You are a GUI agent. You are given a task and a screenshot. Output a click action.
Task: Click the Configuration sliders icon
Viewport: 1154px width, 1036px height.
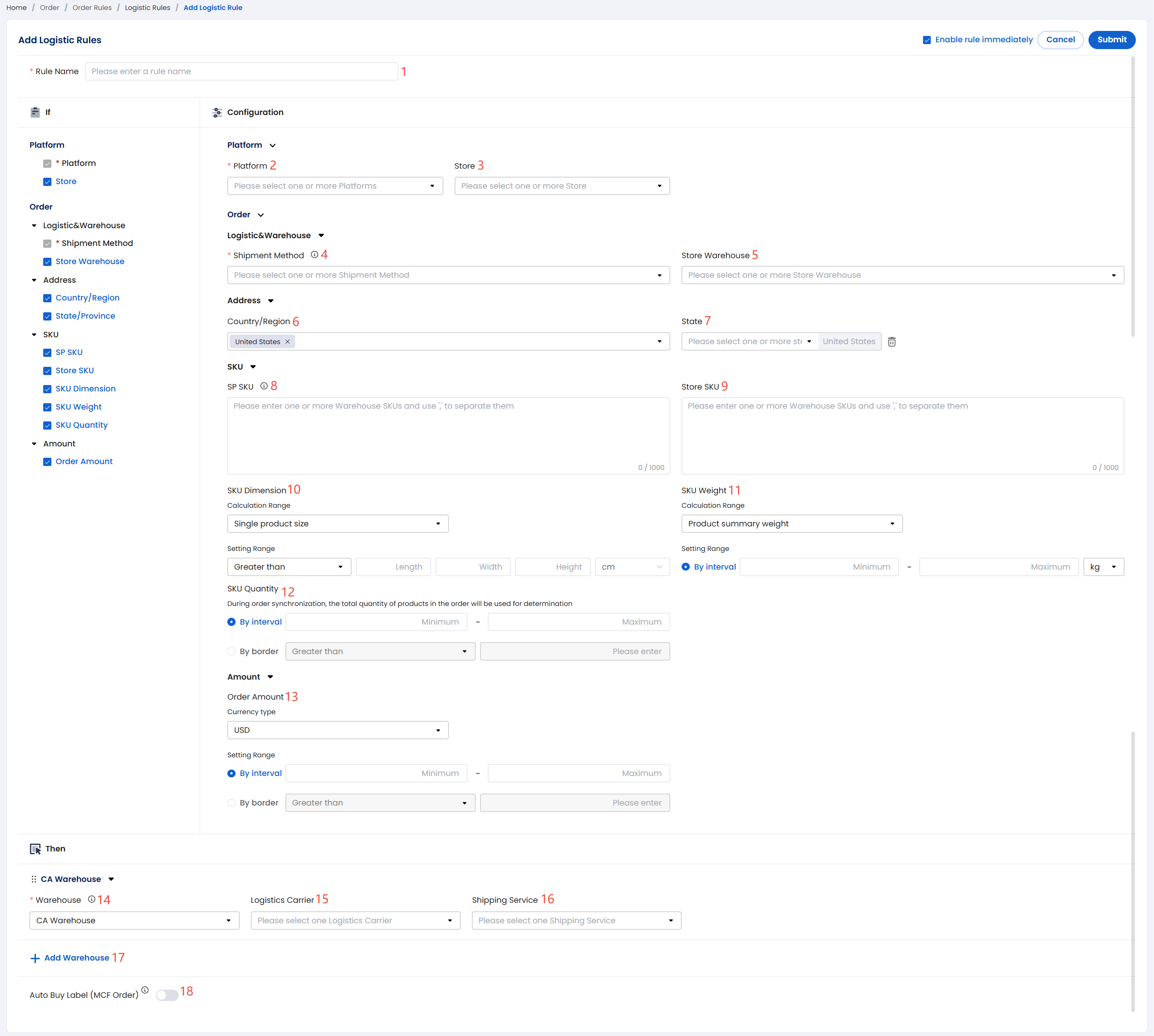click(217, 113)
